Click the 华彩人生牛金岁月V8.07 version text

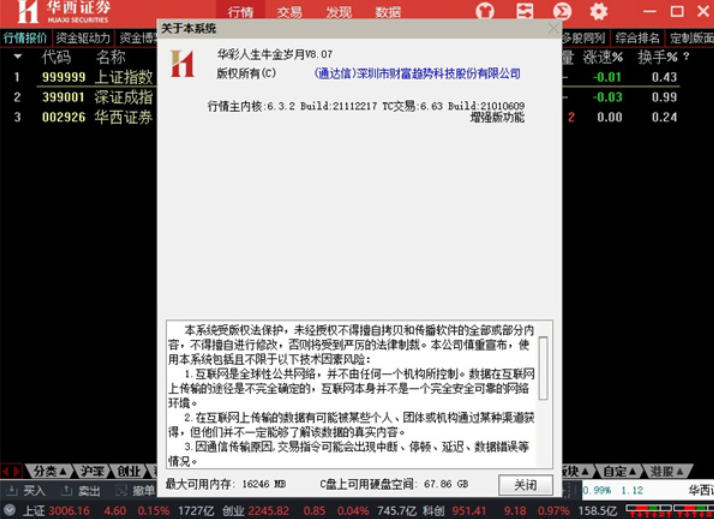click(275, 54)
